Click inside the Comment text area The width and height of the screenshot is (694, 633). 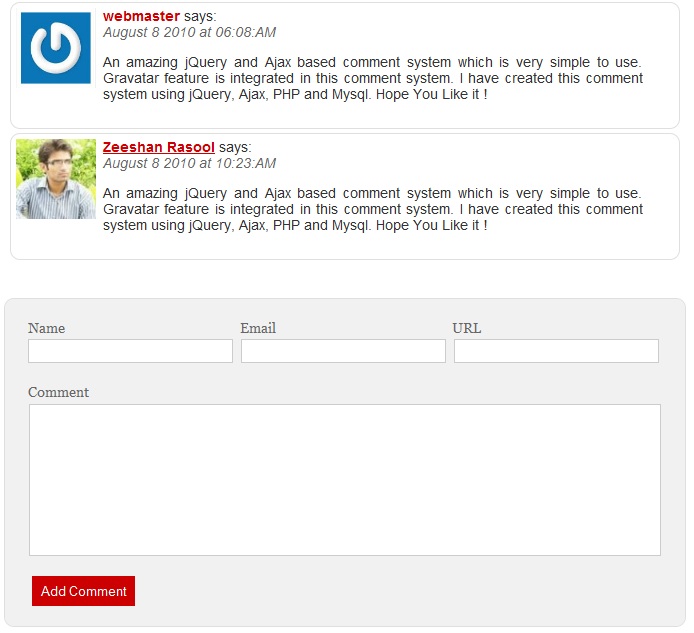[x=345, y=480]
